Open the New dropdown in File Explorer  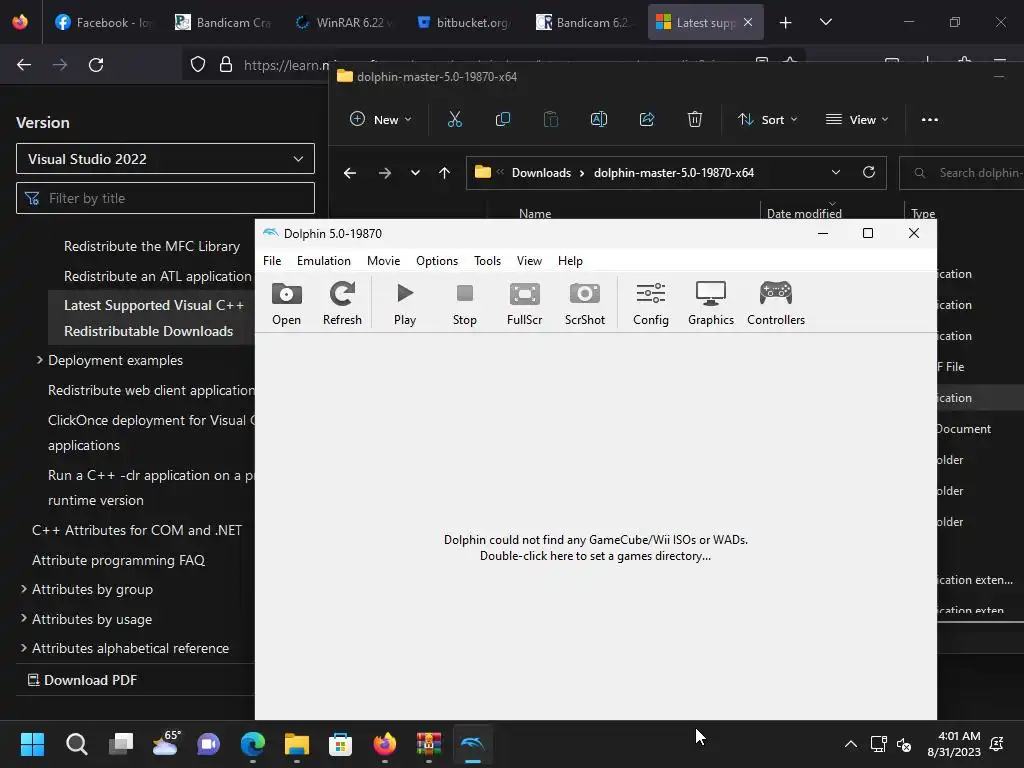[381, 120]
